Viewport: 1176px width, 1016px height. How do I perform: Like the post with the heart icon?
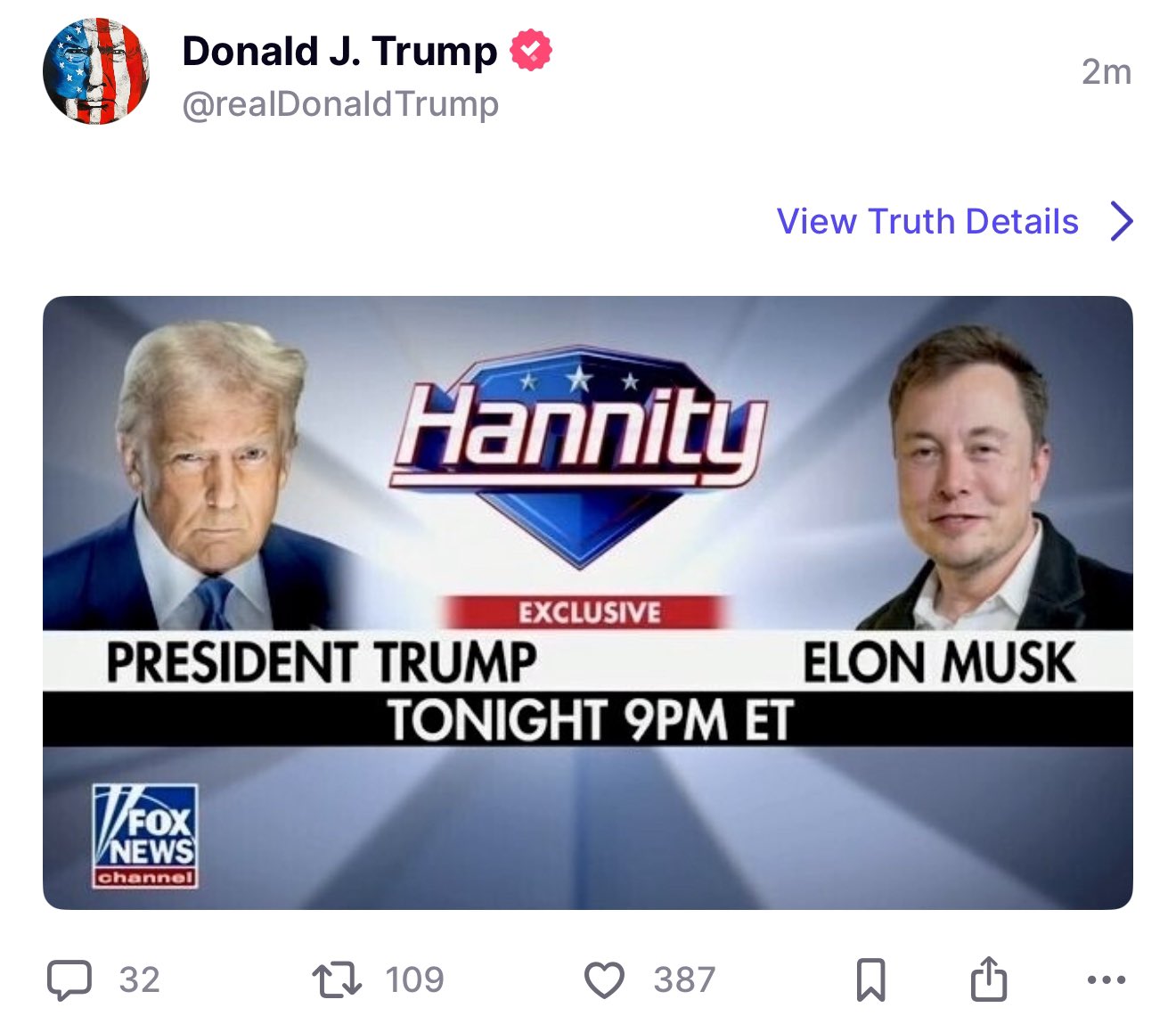click(605, 979)
